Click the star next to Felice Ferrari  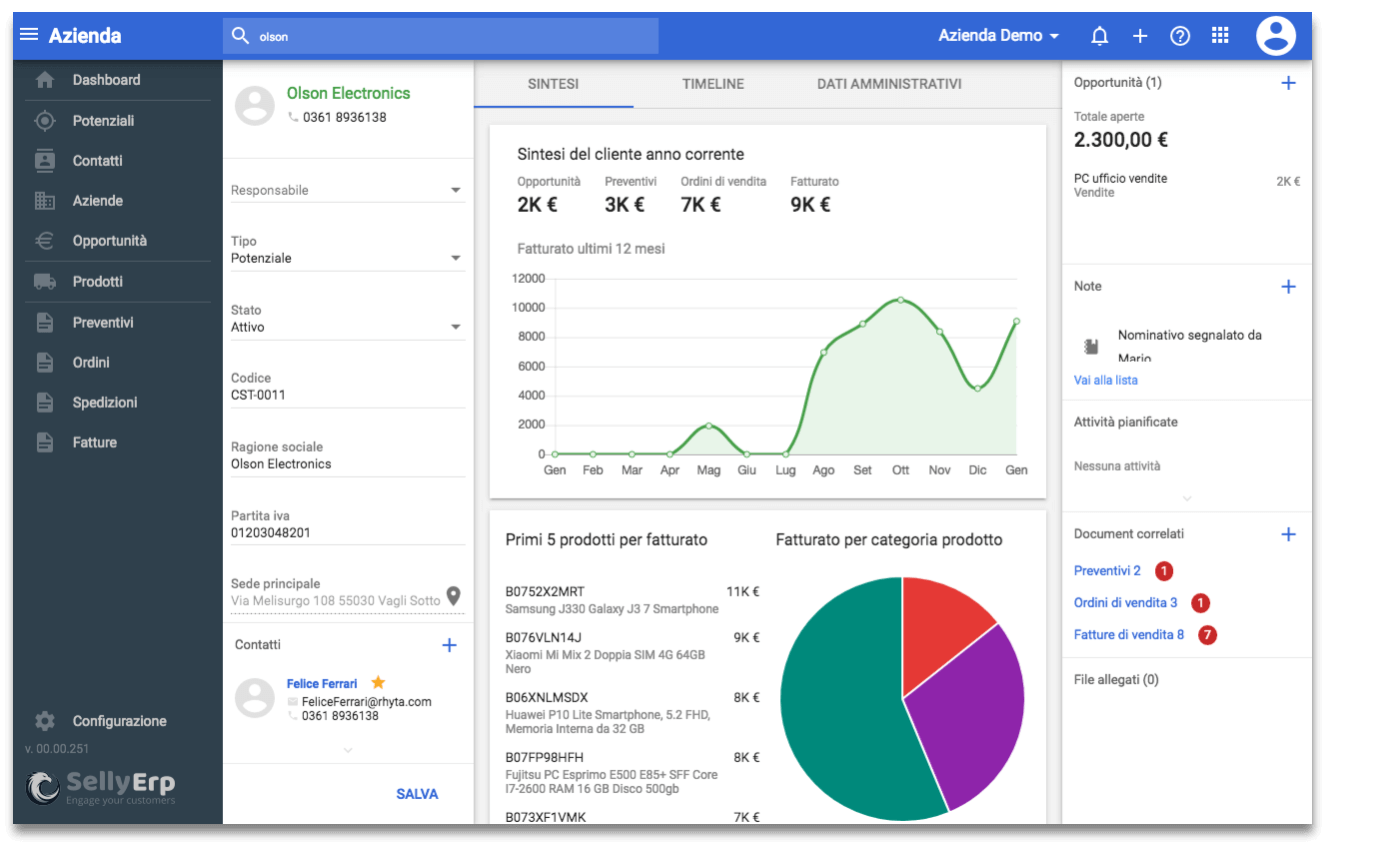coord(378,682)
